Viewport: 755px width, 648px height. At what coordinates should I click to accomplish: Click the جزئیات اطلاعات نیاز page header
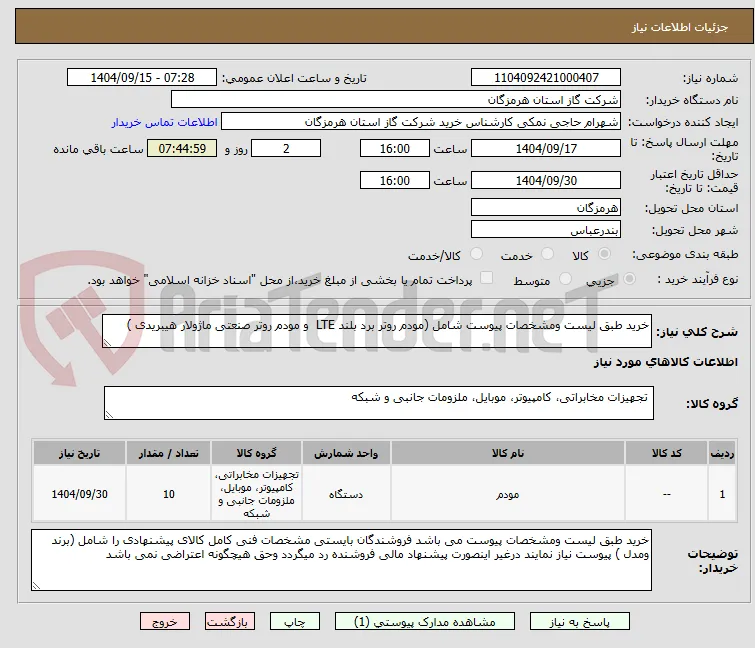pos(384,26)
